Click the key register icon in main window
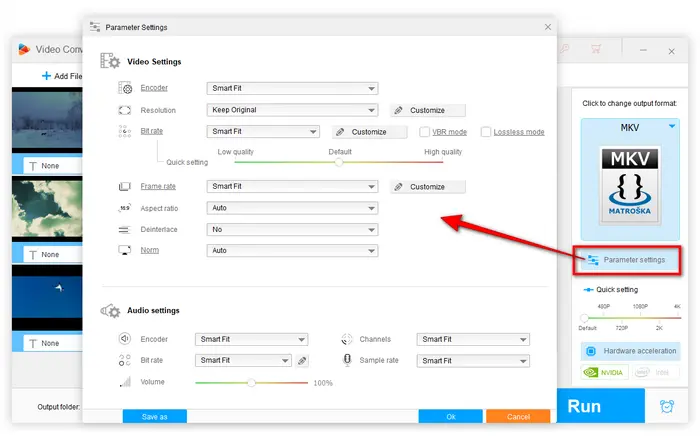 (565, 49)
